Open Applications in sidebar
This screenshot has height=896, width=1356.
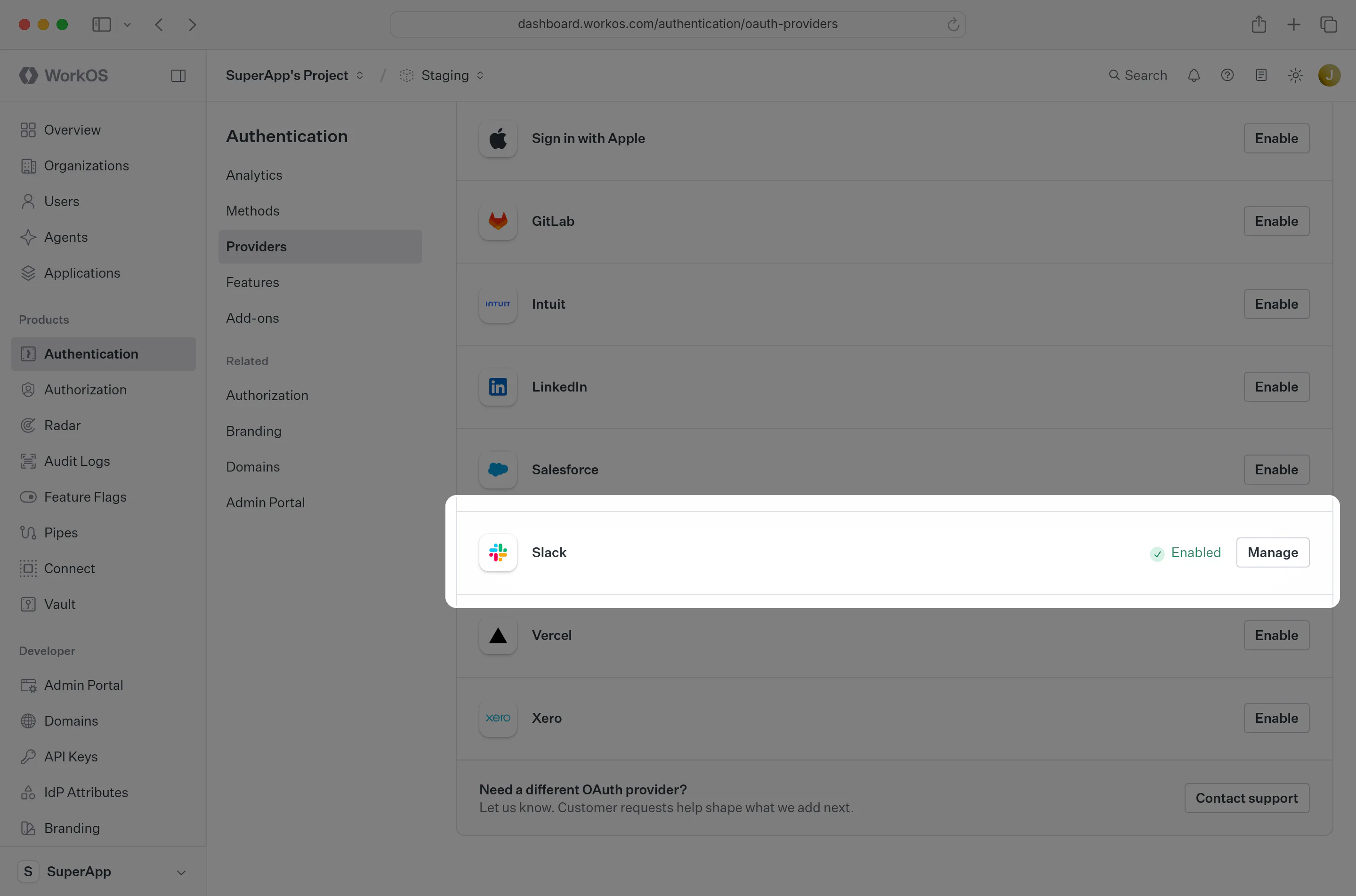pyautogui.click(x=103, y=273)
